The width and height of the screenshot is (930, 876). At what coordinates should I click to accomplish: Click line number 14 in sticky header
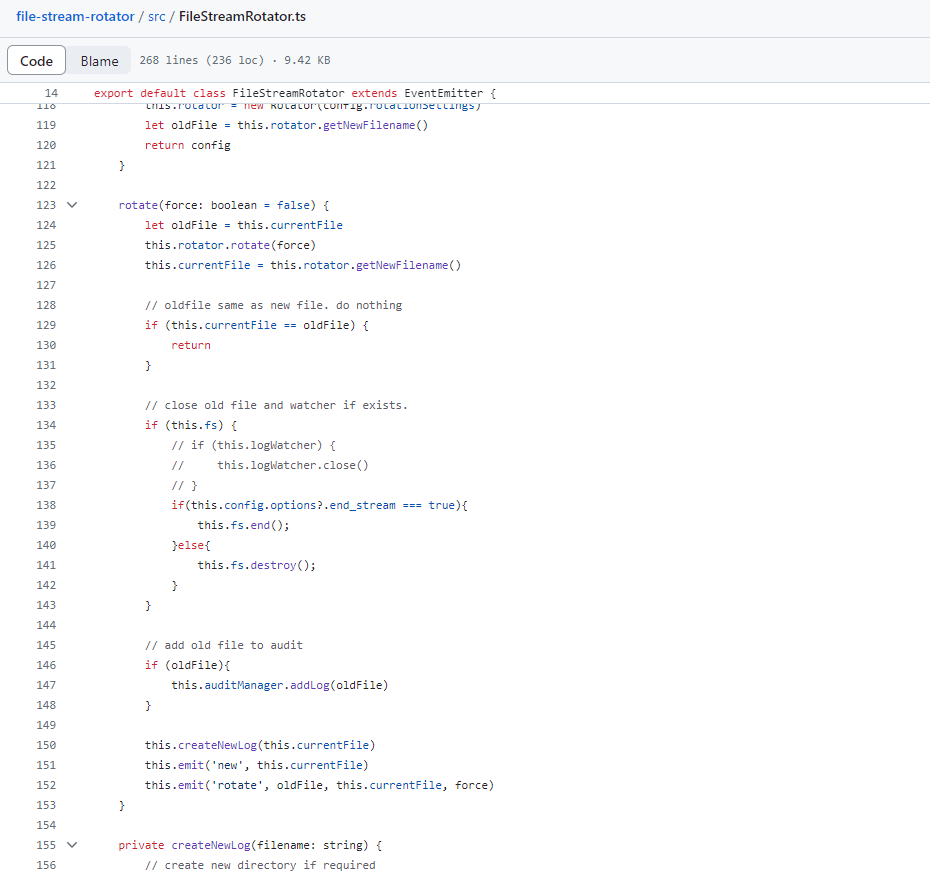pyautogui.click(x=51, y=93)
